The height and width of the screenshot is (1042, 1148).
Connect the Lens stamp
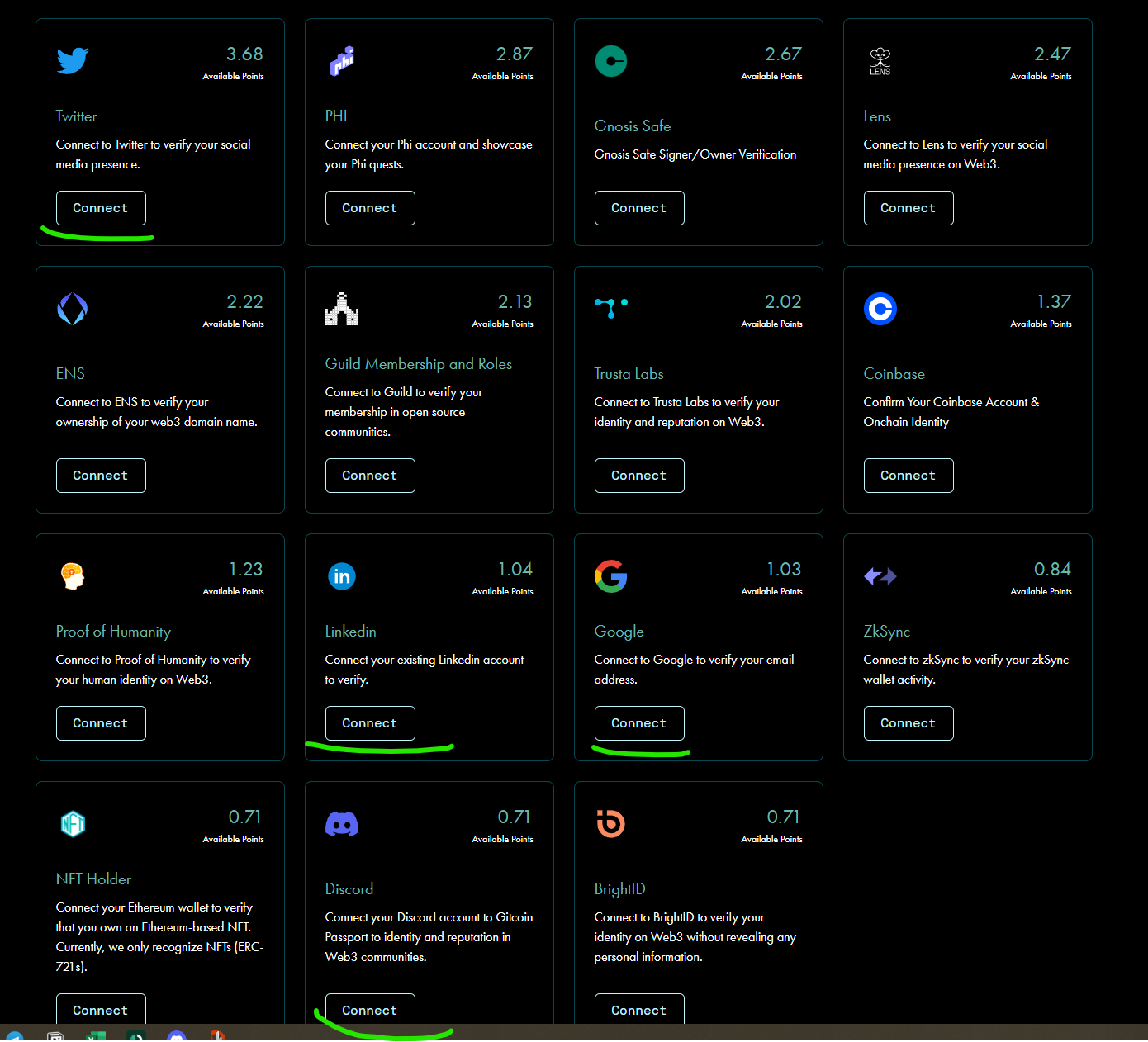[x=908, y=208]
